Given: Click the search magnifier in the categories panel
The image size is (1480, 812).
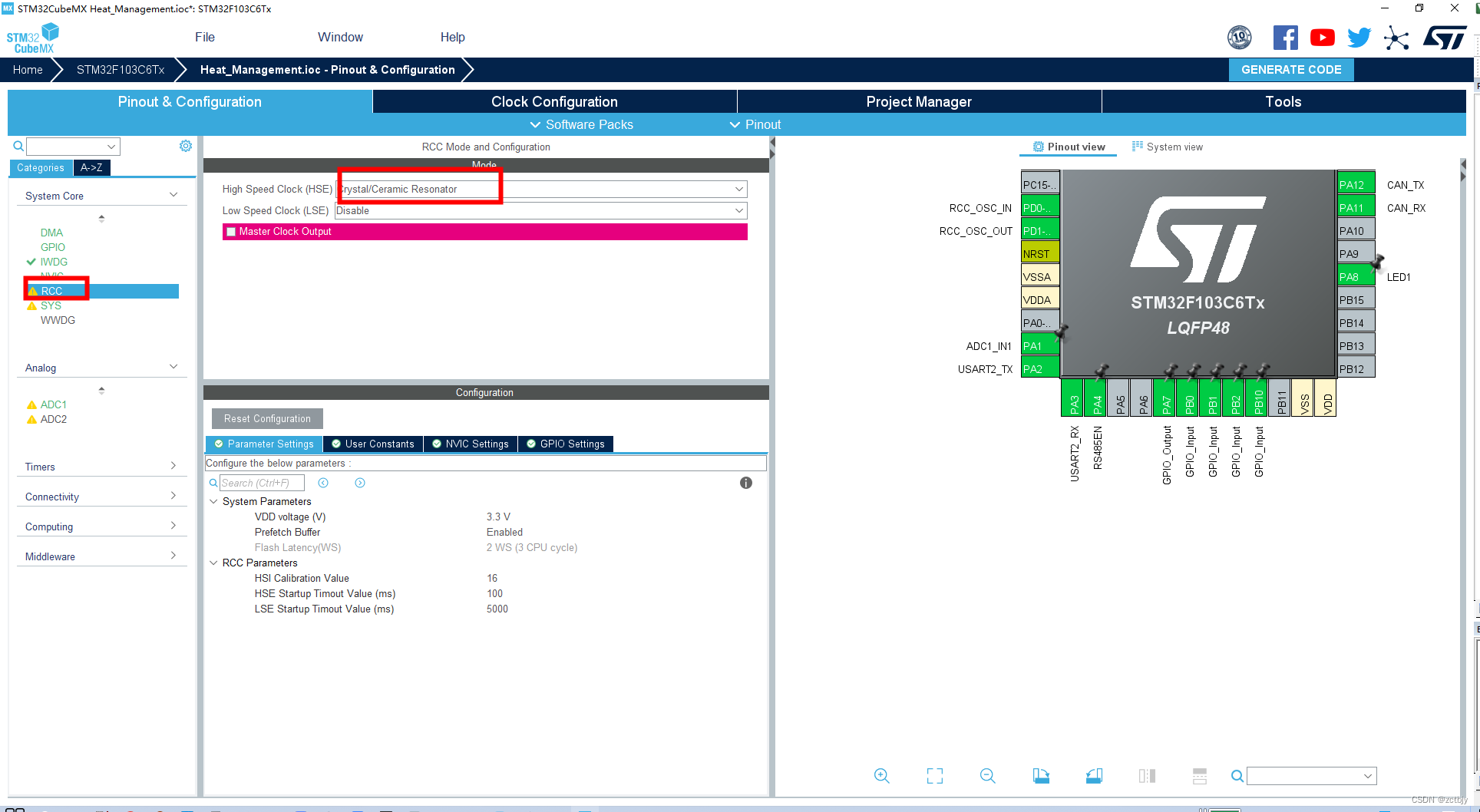Looking at the screenshot, I should pos(18,146).
